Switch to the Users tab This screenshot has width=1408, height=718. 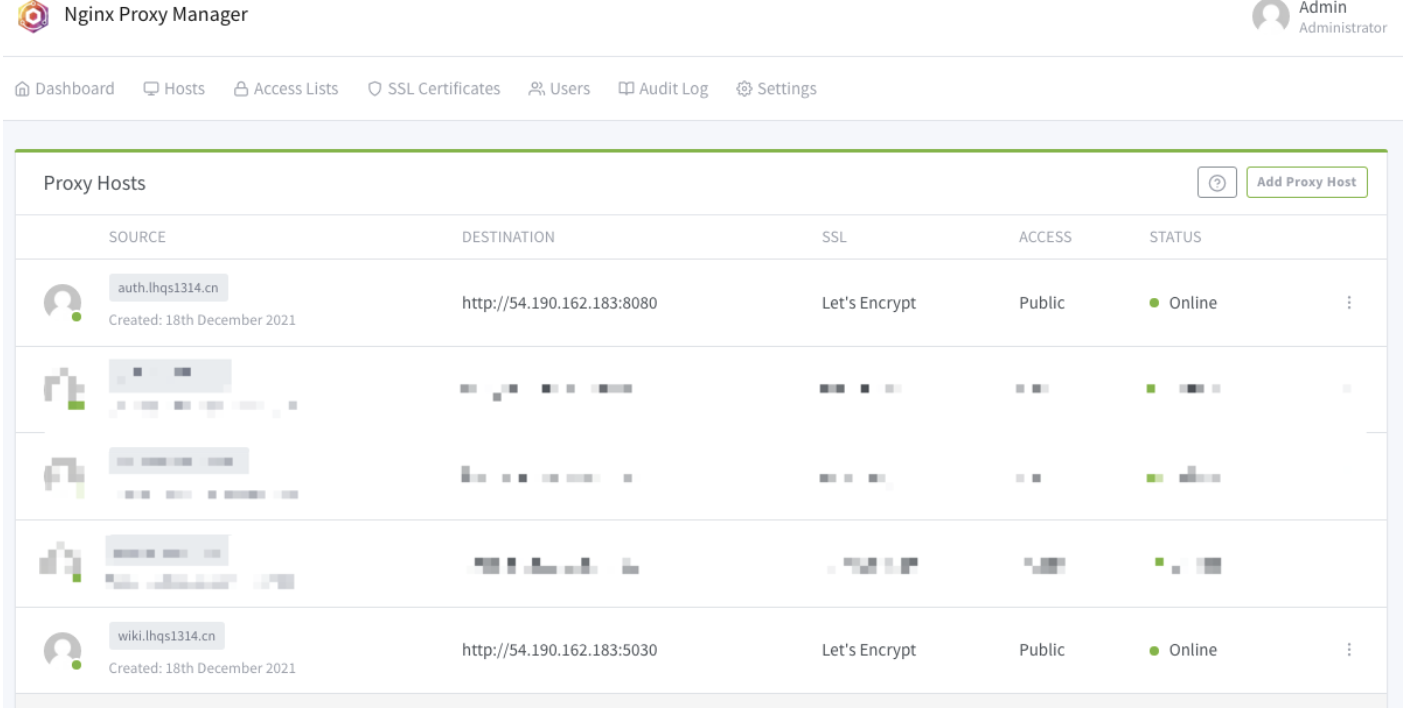pos(559,89)
